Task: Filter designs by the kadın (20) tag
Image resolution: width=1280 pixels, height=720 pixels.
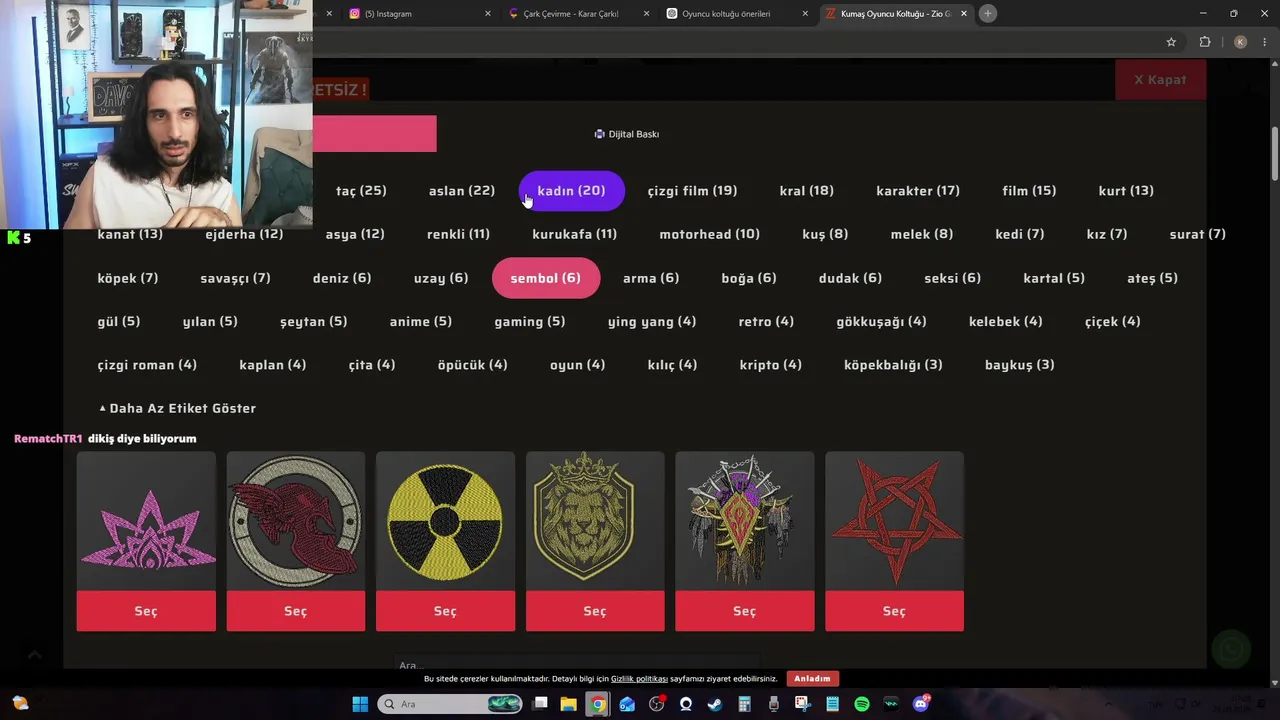Action: click(571, 191)
